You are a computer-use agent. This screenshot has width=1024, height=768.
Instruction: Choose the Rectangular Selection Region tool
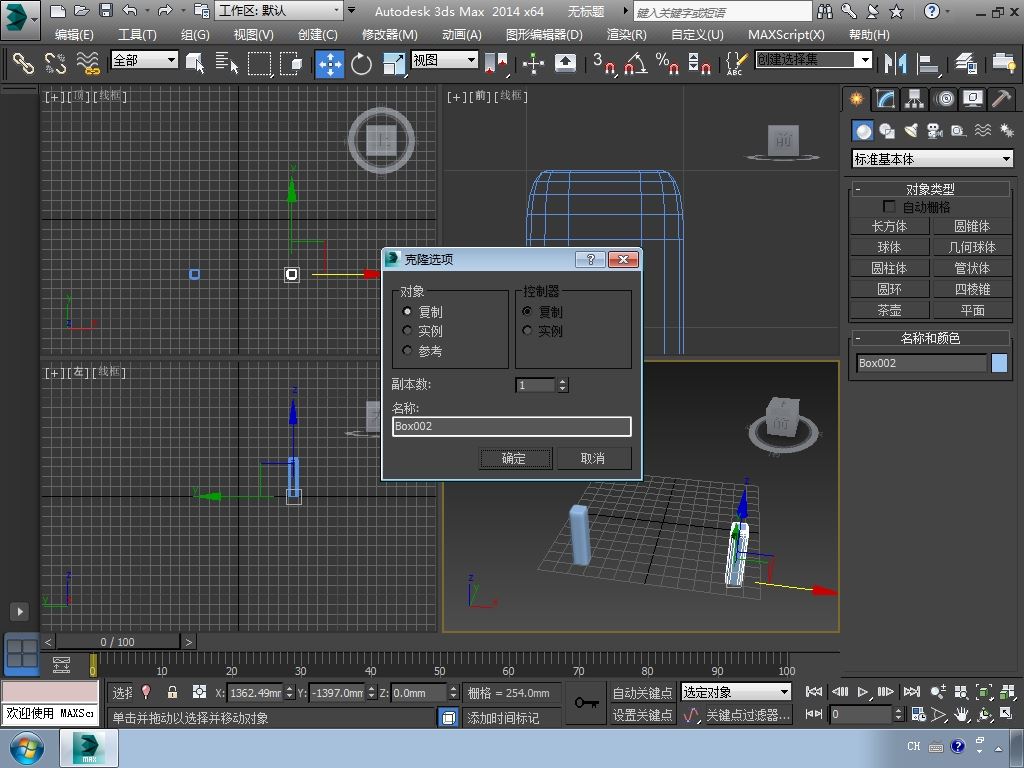pos(259,63)
